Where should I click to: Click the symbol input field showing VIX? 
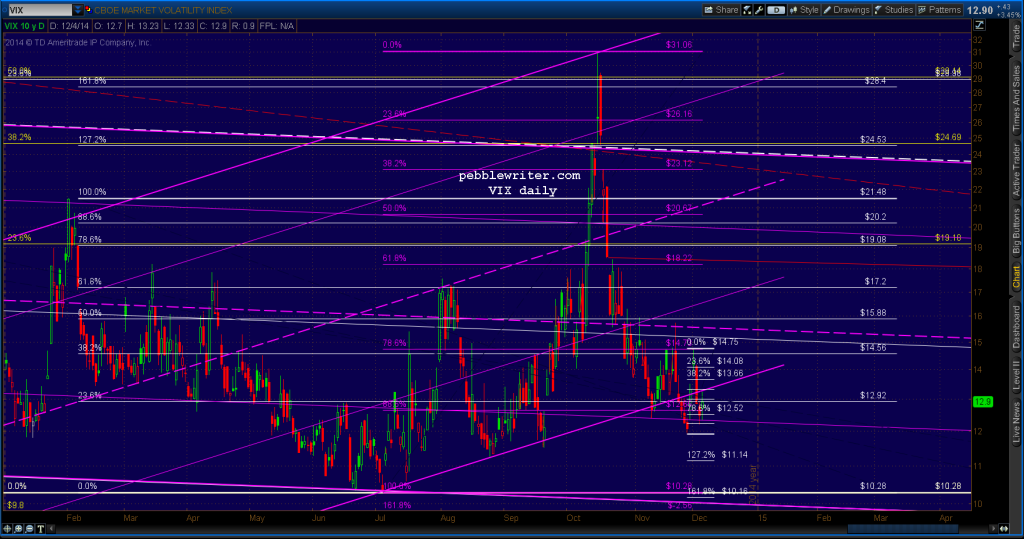click(x=40, y=10)
